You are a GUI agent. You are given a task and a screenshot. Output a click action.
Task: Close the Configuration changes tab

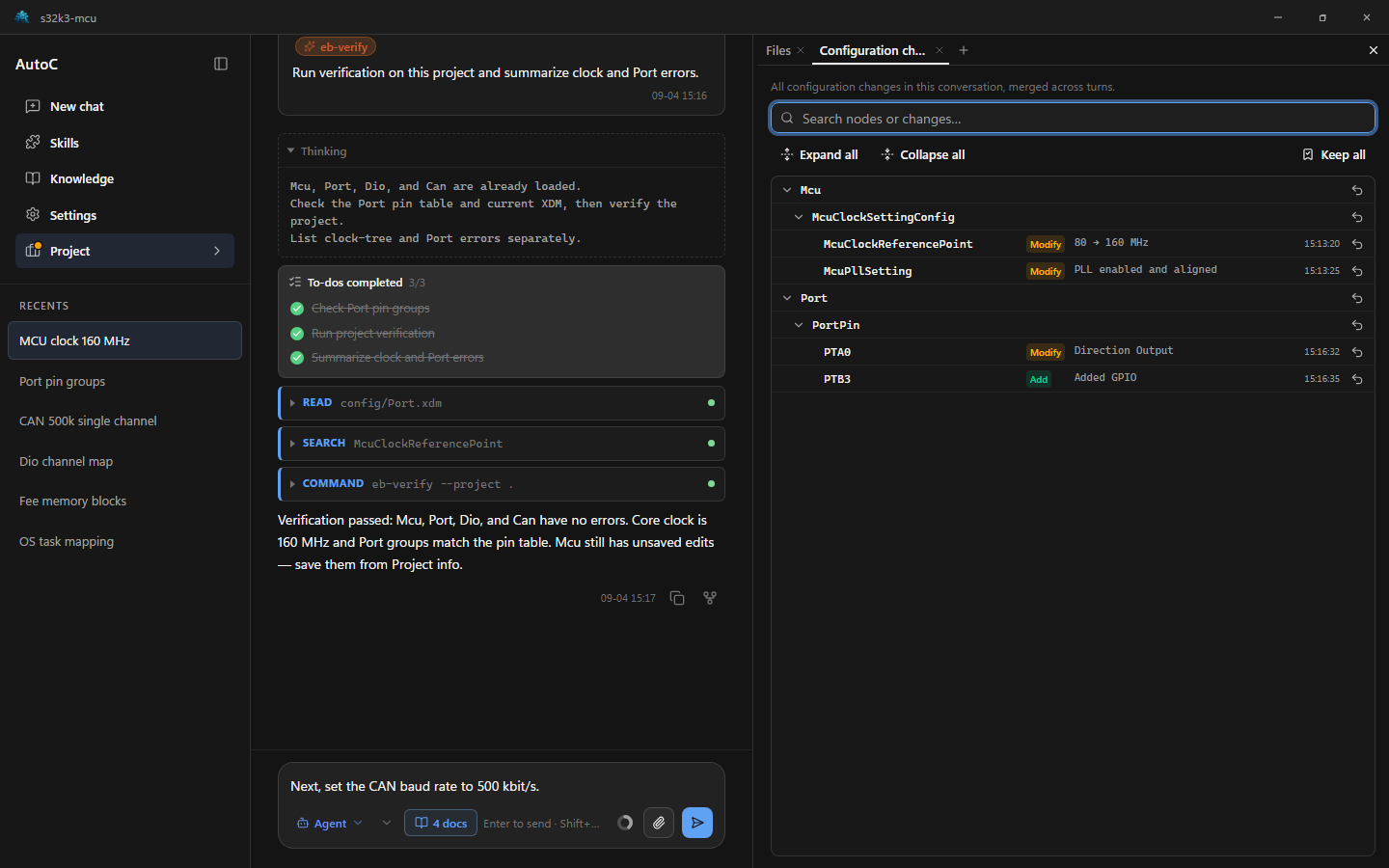point(940,50)
